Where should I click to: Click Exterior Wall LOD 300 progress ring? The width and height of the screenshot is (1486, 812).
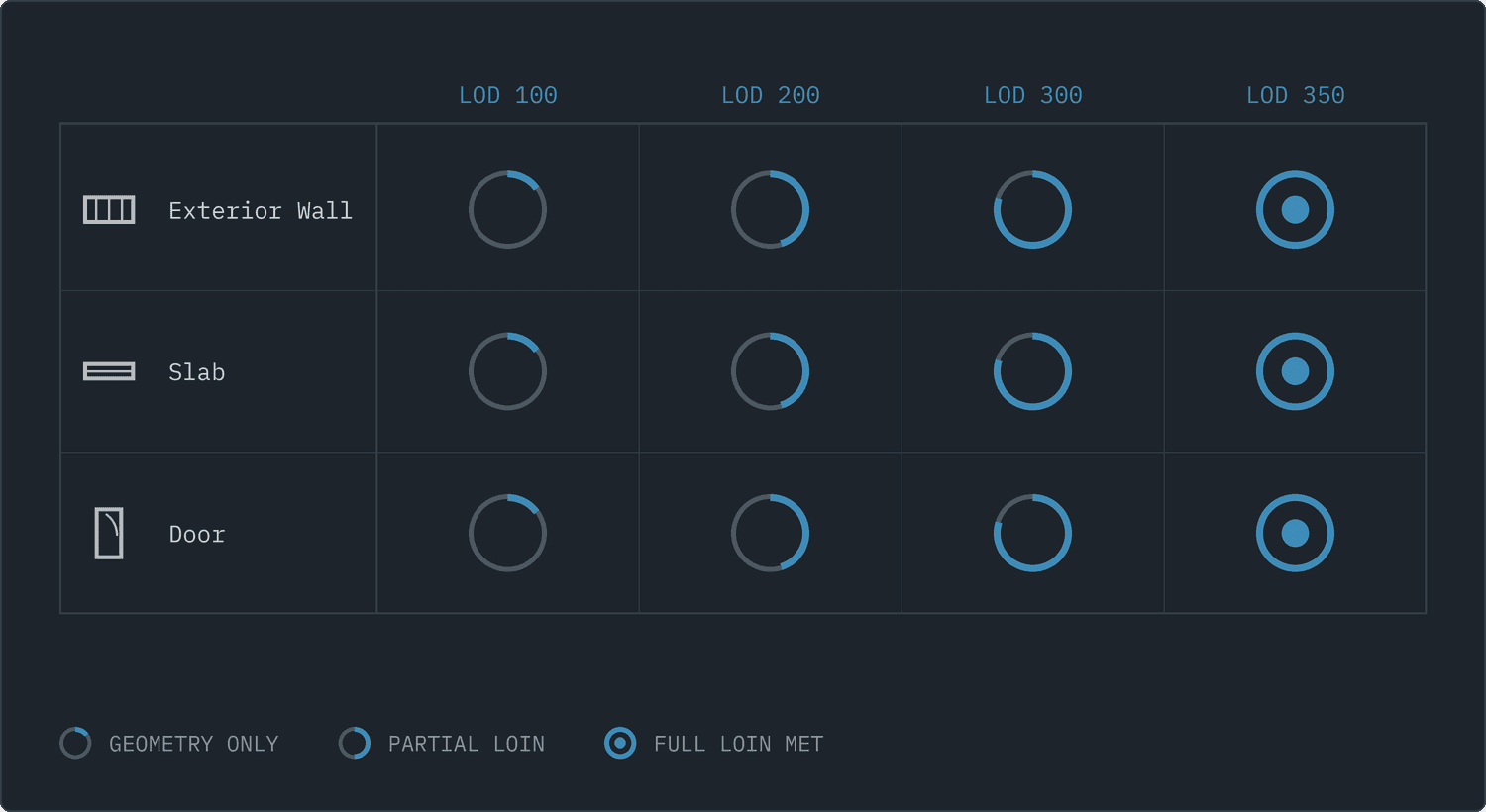(1032, 210)
